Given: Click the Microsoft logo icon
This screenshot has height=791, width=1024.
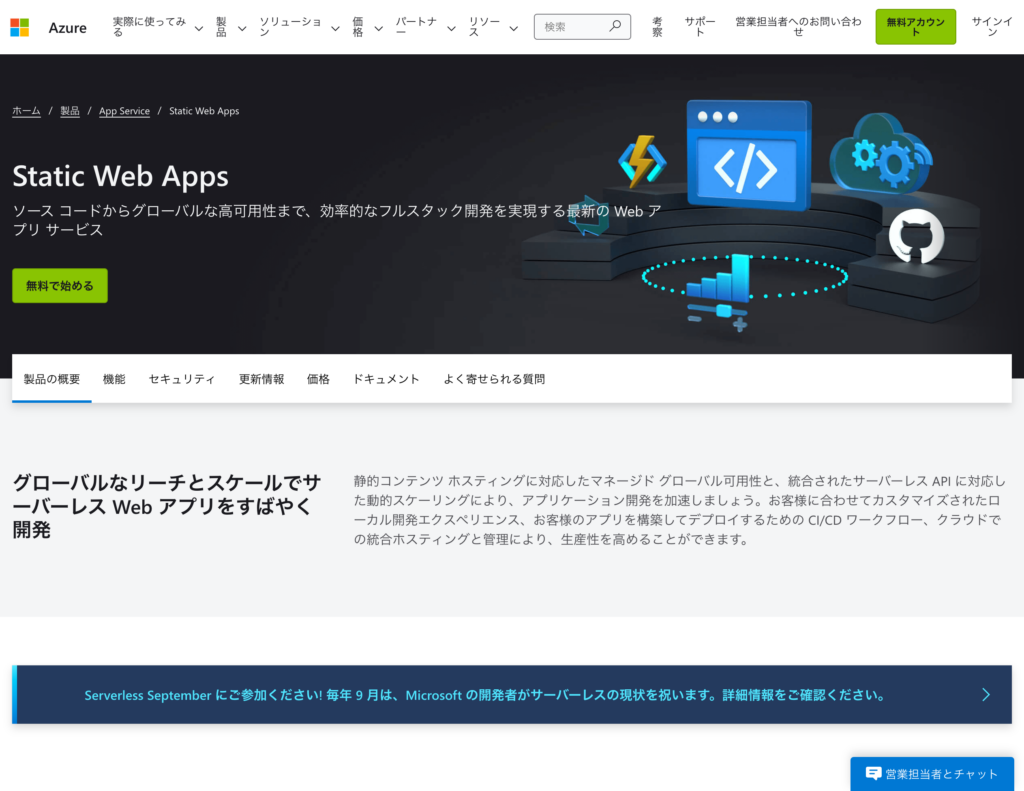Looking at the screenshot, I should (x=20, y=27).
